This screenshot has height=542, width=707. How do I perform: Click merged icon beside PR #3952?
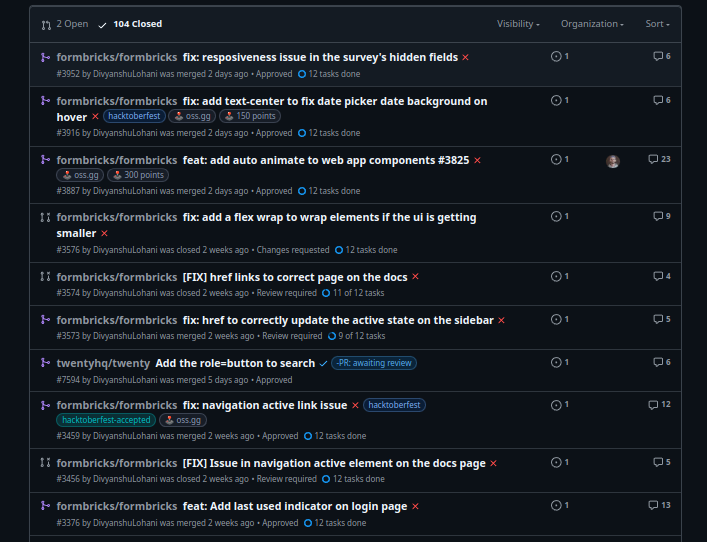click(x=45, y=57)
